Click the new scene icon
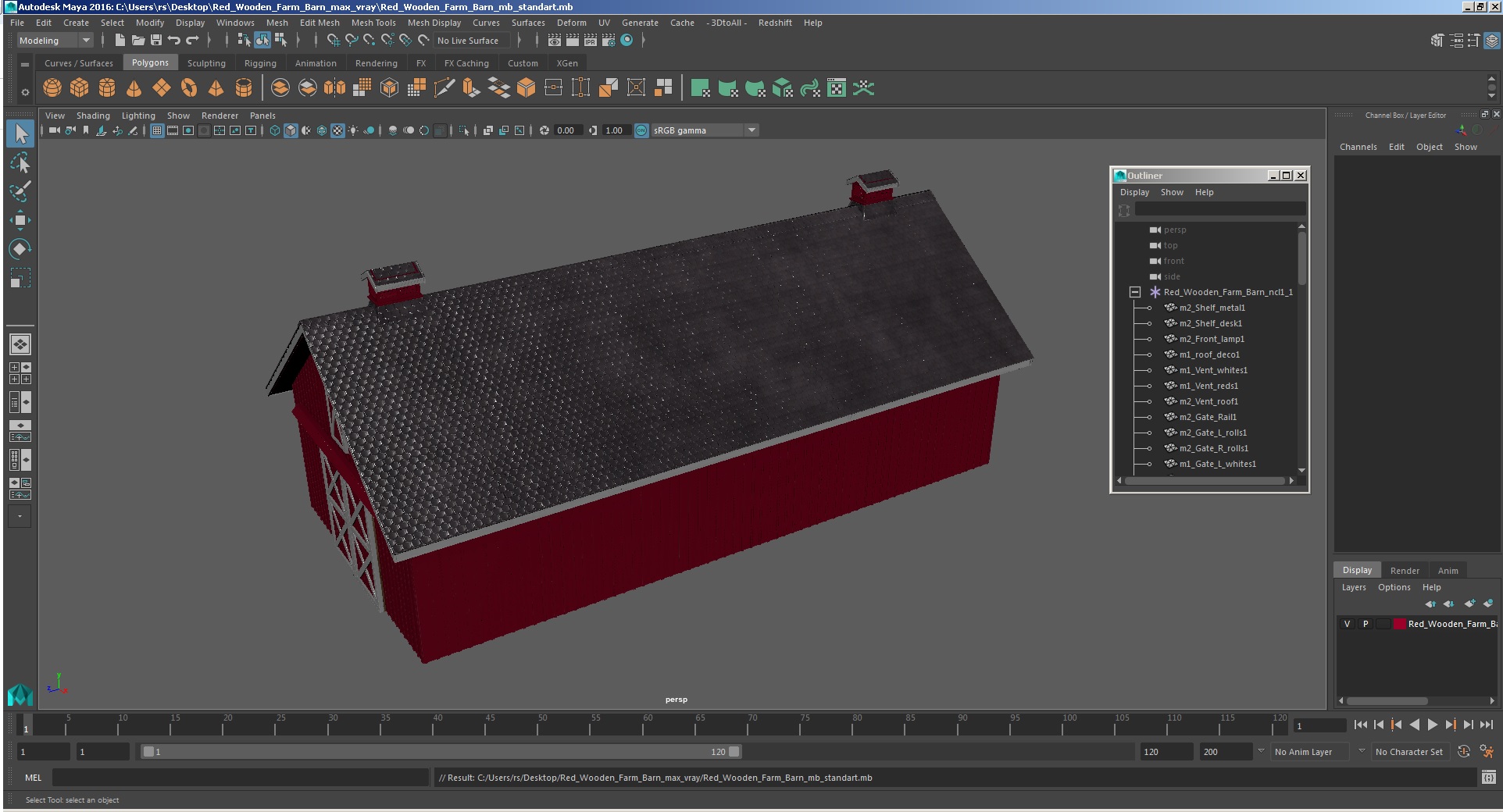1503x812 pixels. click(x=120, y=41)
